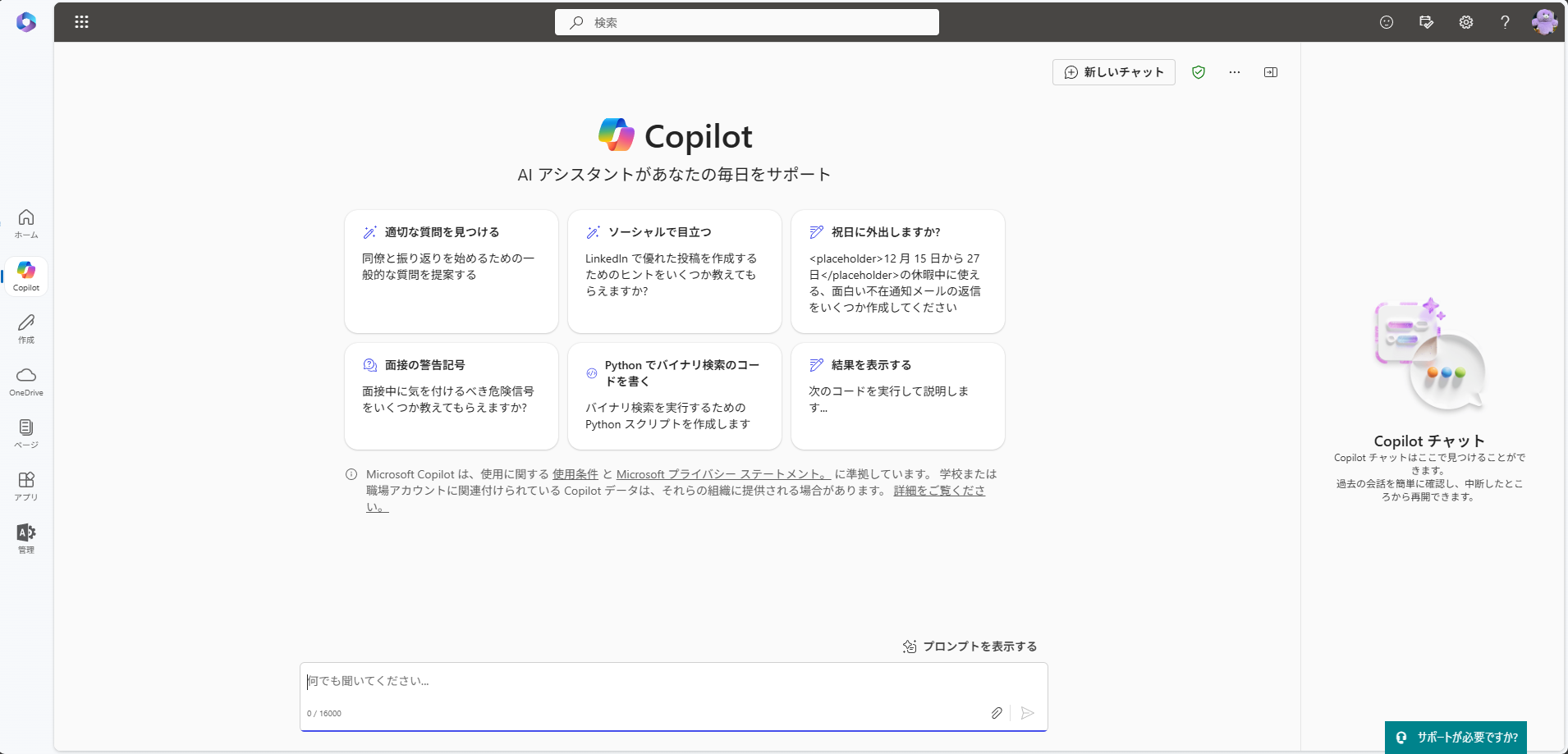Screen dimensions: 1568x754
Task: Click the info icon beside the disclaimer
Action: [x=351, y=474]
